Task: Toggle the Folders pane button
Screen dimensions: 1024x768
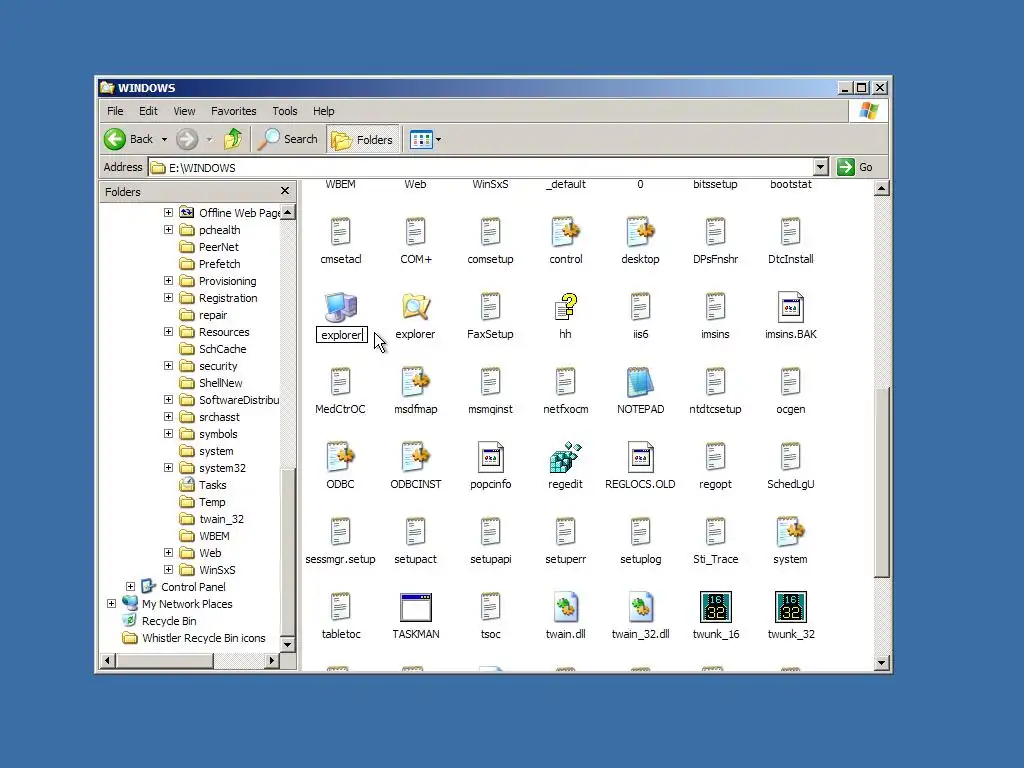Action: point(362,139)
